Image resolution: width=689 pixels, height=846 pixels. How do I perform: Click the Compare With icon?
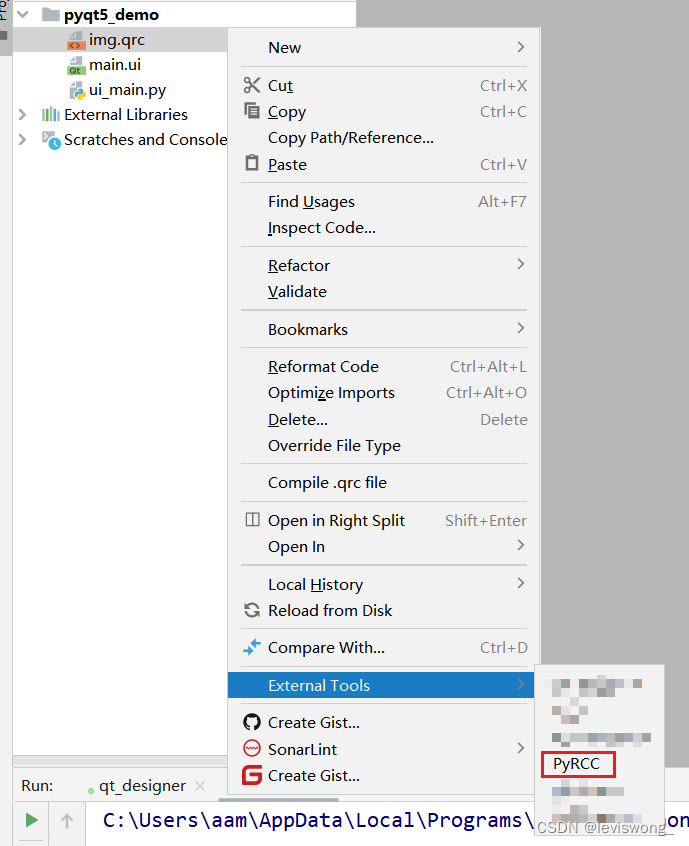[x=251, y=647]
